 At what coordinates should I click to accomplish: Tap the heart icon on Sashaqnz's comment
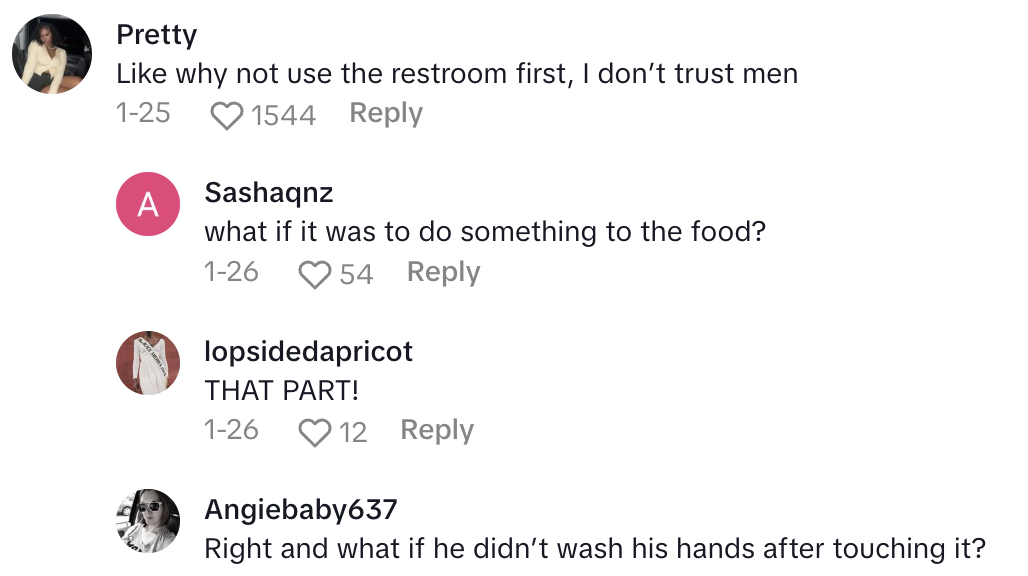coord(318,272)
